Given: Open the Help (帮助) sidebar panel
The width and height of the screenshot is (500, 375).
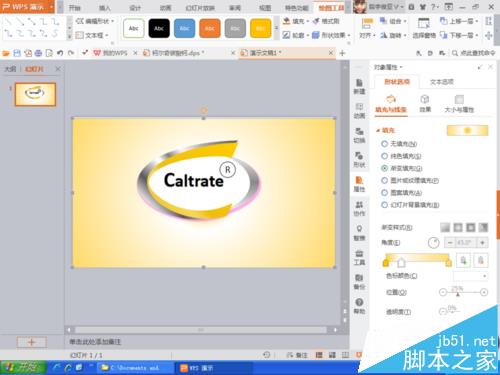Looking at the screenshot, I should (x=359, y=306).
